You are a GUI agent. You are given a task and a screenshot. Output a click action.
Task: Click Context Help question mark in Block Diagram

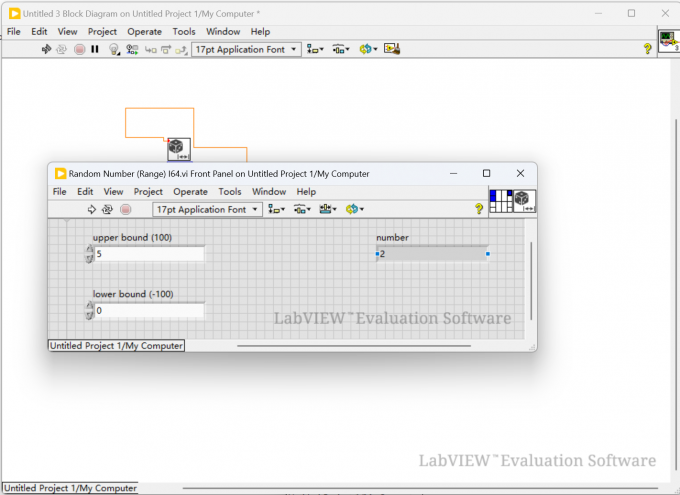click(647, 49)
